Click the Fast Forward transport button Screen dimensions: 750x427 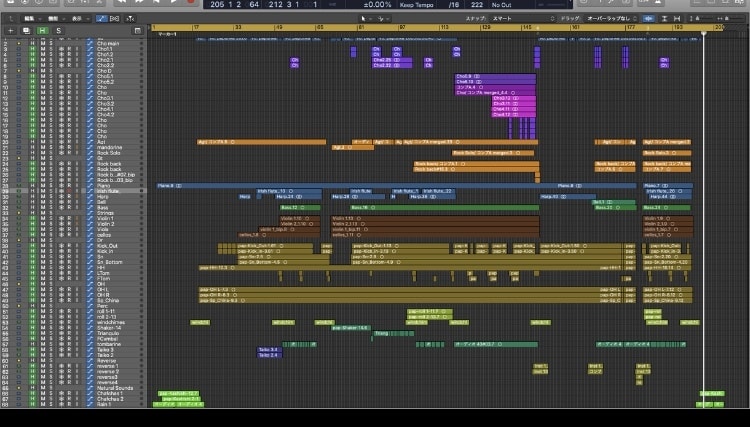139,2
